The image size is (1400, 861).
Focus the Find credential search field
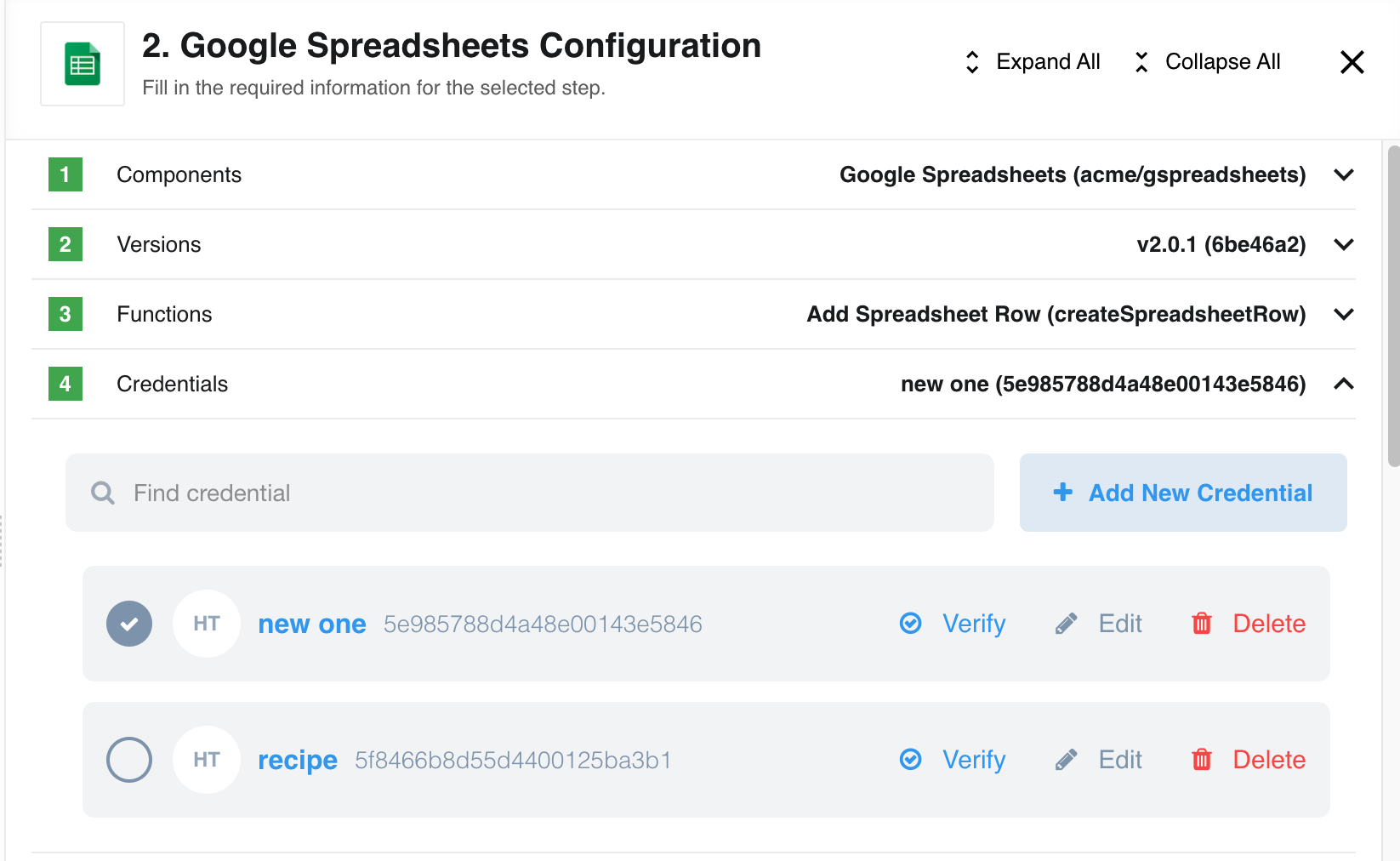pos(530,493)
